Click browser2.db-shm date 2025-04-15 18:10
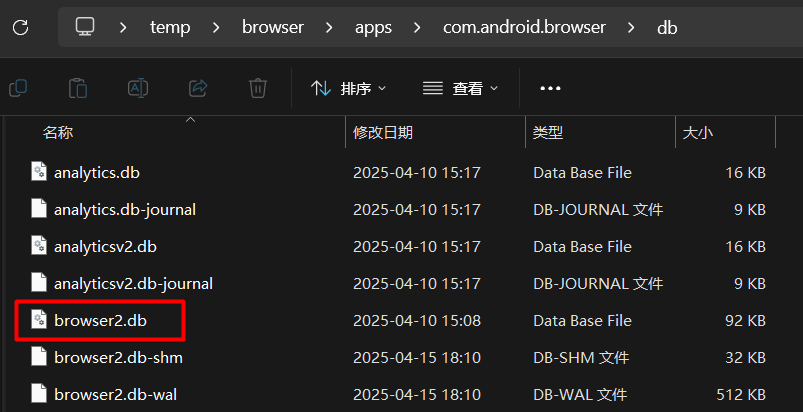 [x=417, y=358]
